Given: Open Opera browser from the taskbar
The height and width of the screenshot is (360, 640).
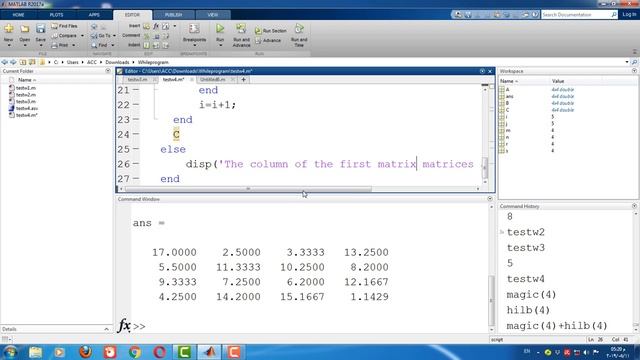Looking at the screenshot, I should (160, 352).
